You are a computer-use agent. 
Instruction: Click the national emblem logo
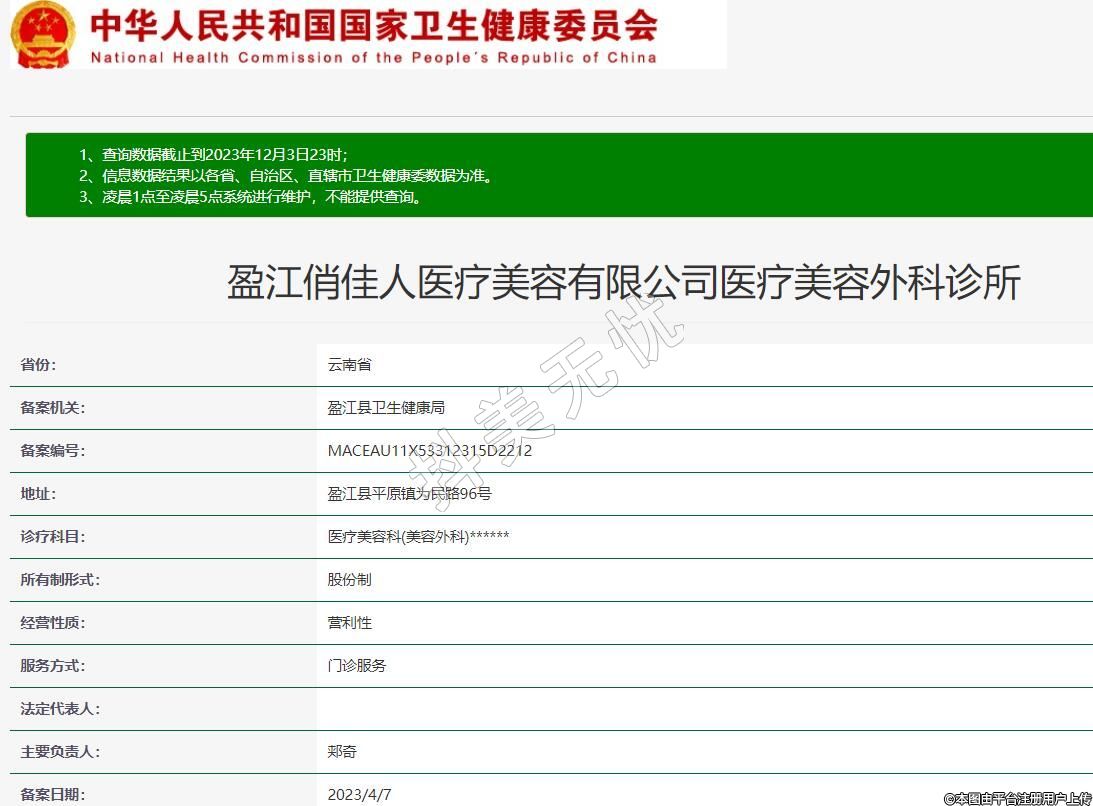click(x=43, y=34)
